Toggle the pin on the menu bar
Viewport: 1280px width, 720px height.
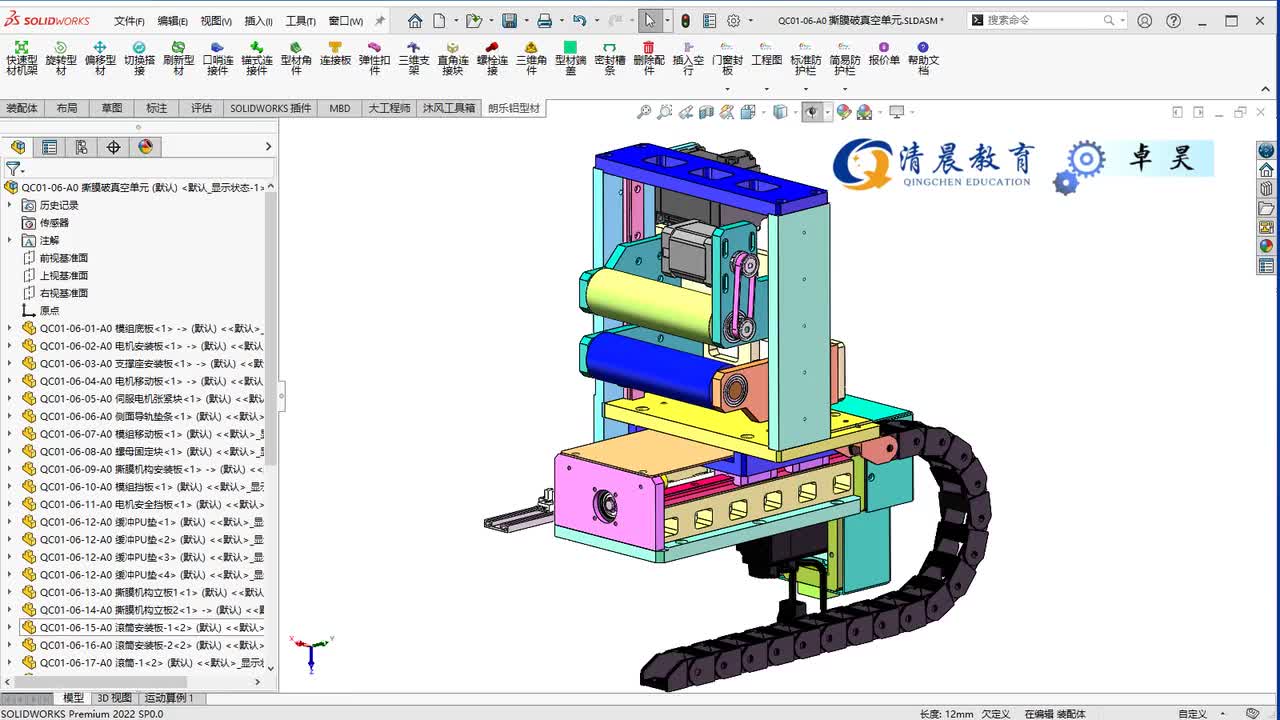tap(380, 20)
